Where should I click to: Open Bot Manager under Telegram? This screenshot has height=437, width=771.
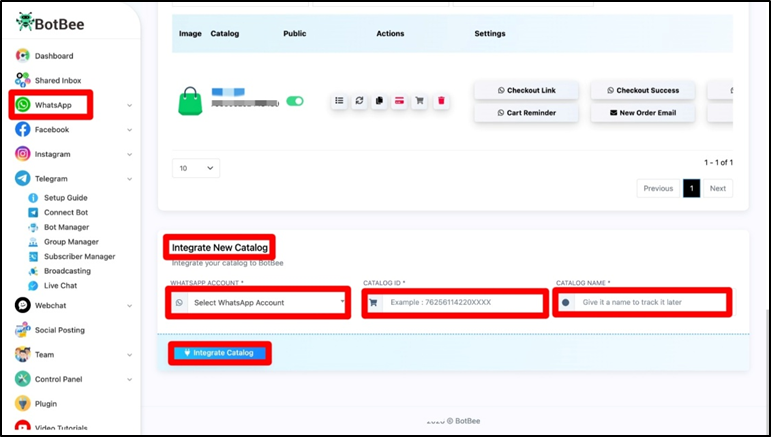click(x=66, y=227)
